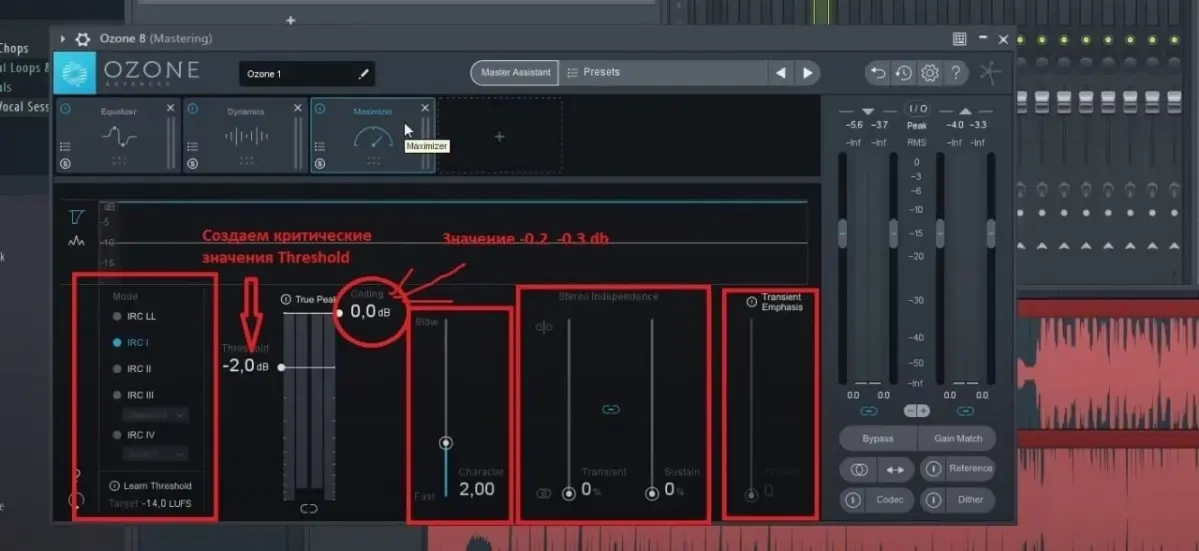
Task: Link the input gain faders
Action: click(869, 411)
